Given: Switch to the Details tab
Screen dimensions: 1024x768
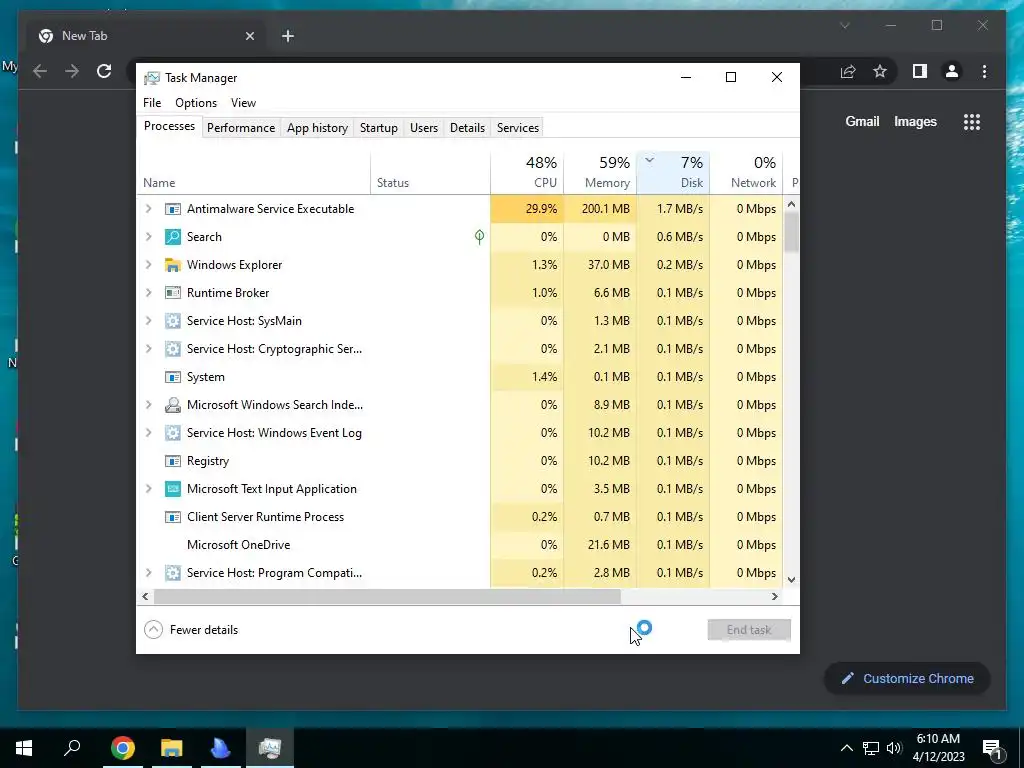Looking at the screenshot, I should click(468, 128).
